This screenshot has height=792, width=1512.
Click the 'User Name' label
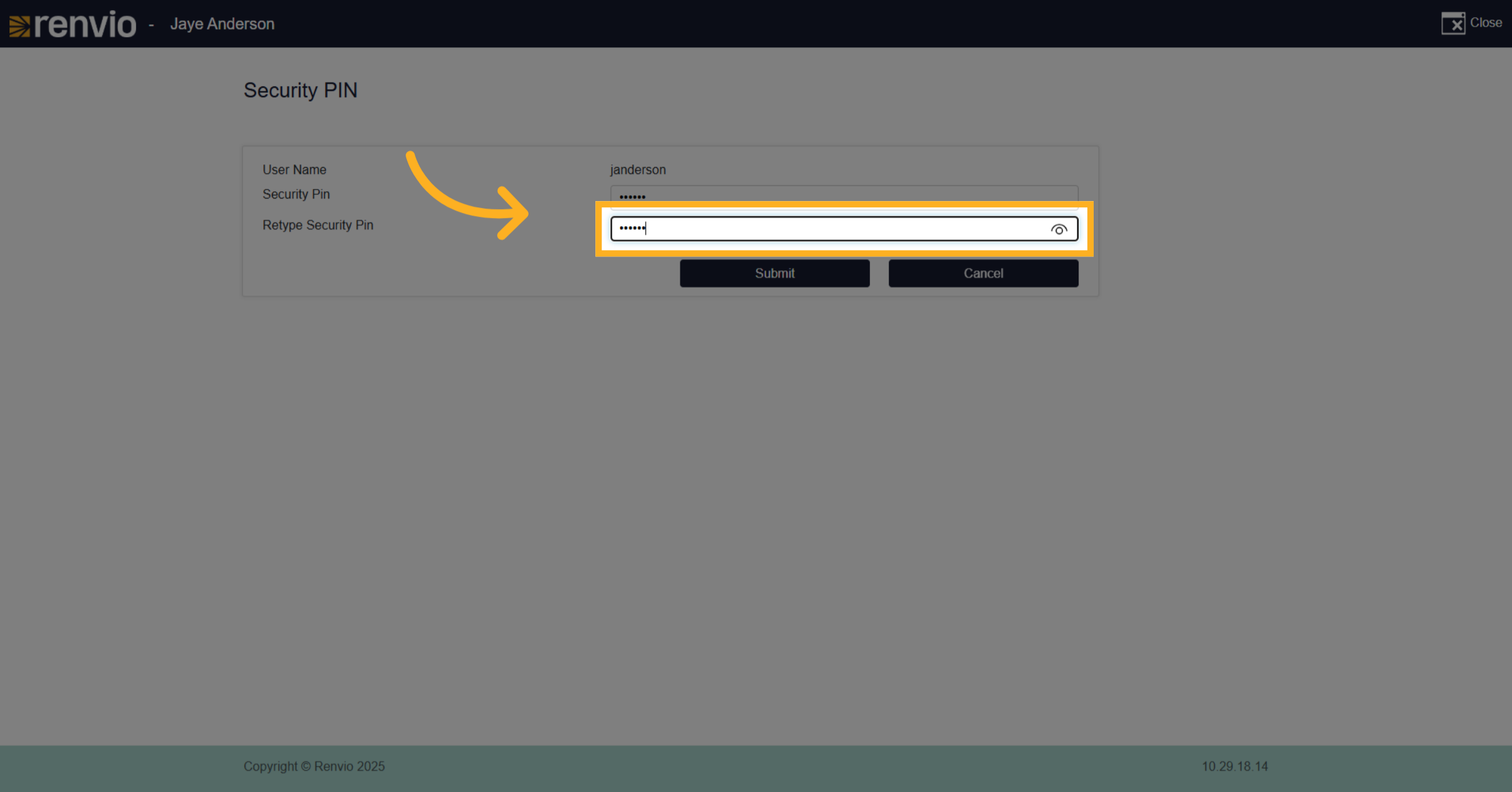pyautogui.click(x=294, y=169)
